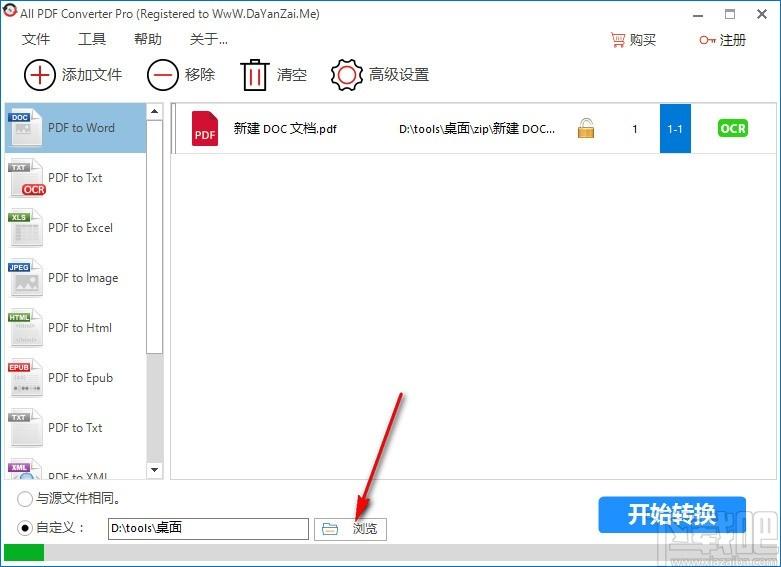Open the 关于... menu
The height and width of the screenshot is (567, 781).
point(209,39)
